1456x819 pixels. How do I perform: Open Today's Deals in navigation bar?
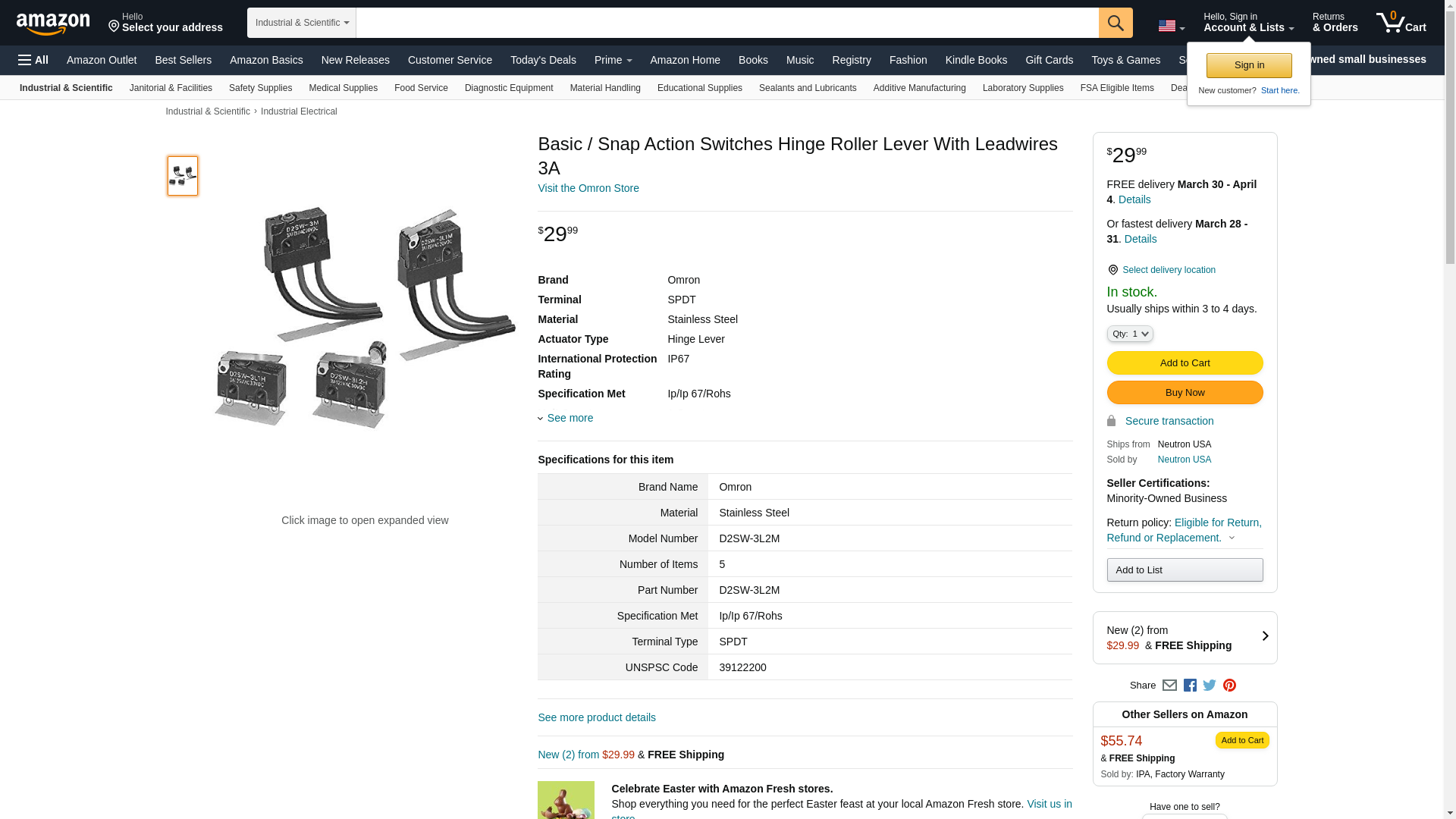[x=543, y=60]
